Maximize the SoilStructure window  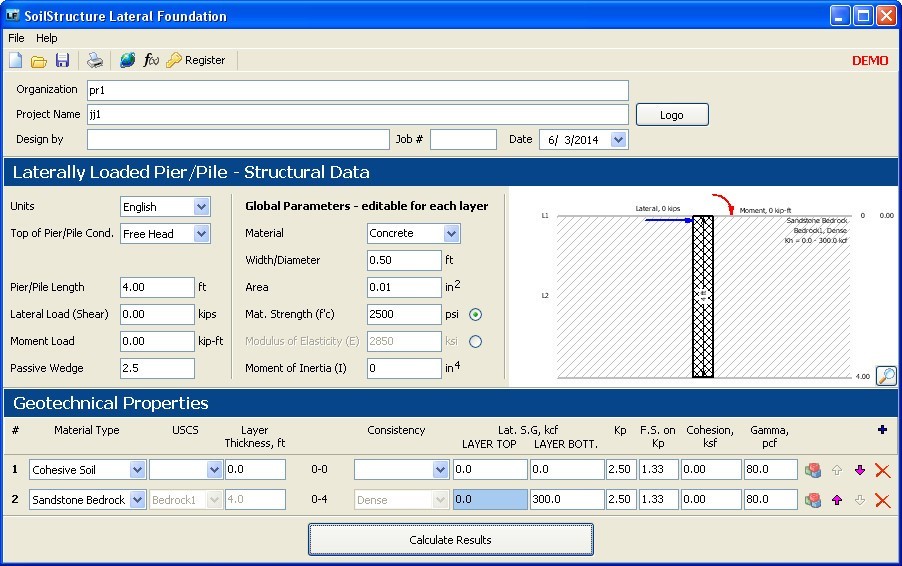863,16
